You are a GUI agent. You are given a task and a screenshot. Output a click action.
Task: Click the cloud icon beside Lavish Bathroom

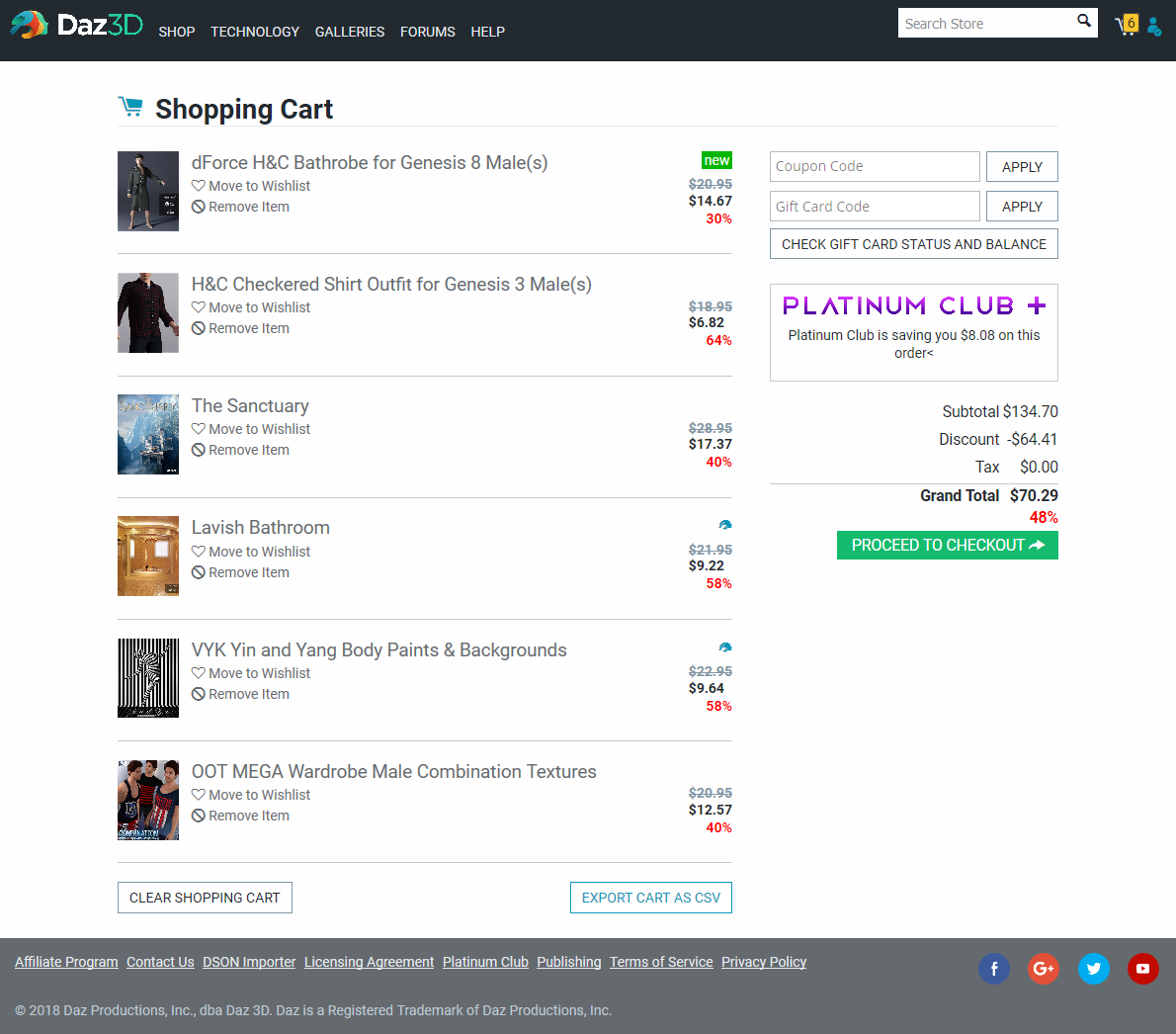tap(725, 524)
